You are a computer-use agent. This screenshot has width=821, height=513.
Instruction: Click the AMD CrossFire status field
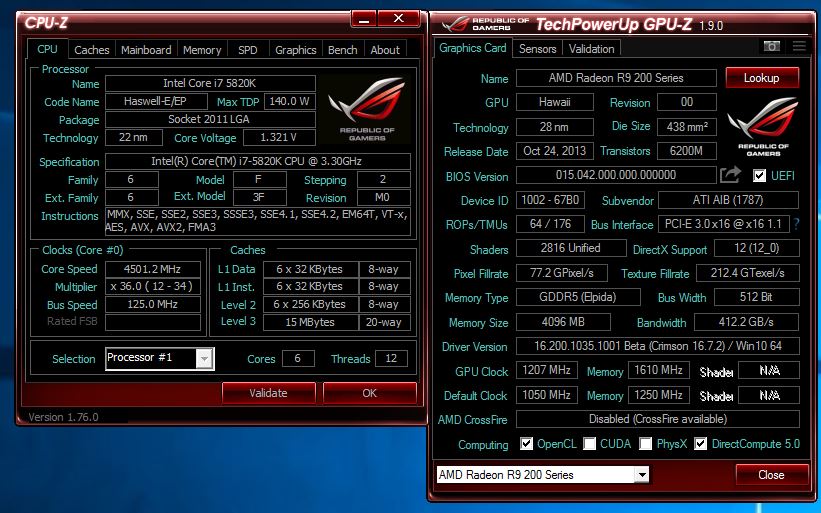pyautogui.click(x=658, y=419)
